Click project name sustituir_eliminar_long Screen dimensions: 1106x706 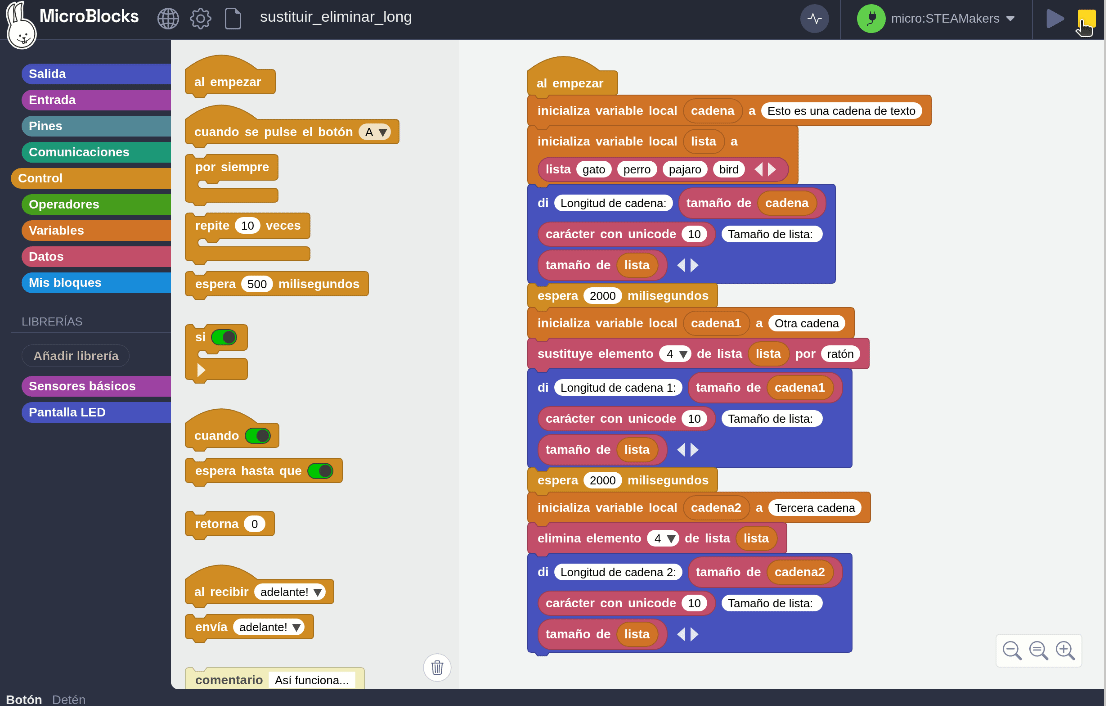pos(336,18)
